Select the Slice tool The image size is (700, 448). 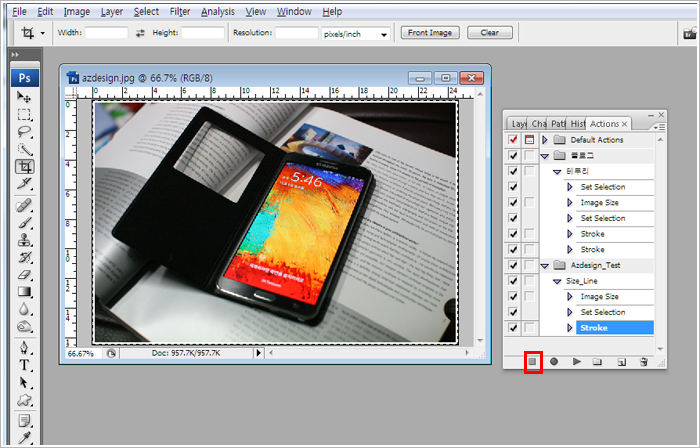[x=24, y=184]
